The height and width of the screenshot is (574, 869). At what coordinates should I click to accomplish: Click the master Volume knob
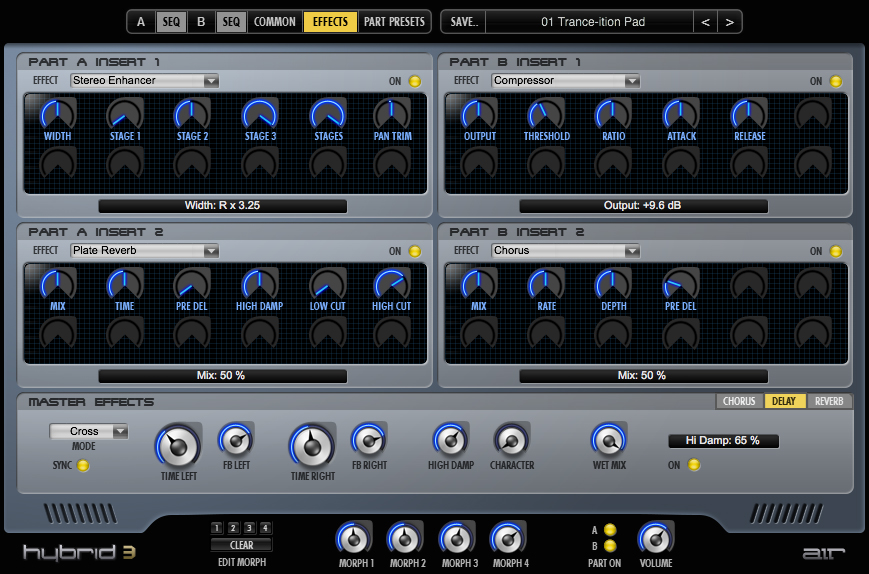click(656, 539)
